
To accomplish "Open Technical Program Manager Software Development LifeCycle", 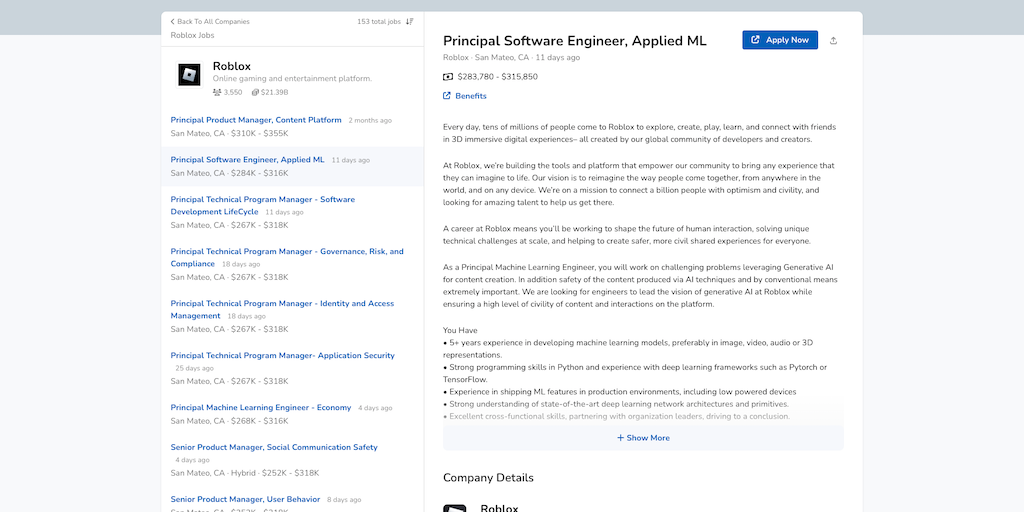I will [262, 200].
